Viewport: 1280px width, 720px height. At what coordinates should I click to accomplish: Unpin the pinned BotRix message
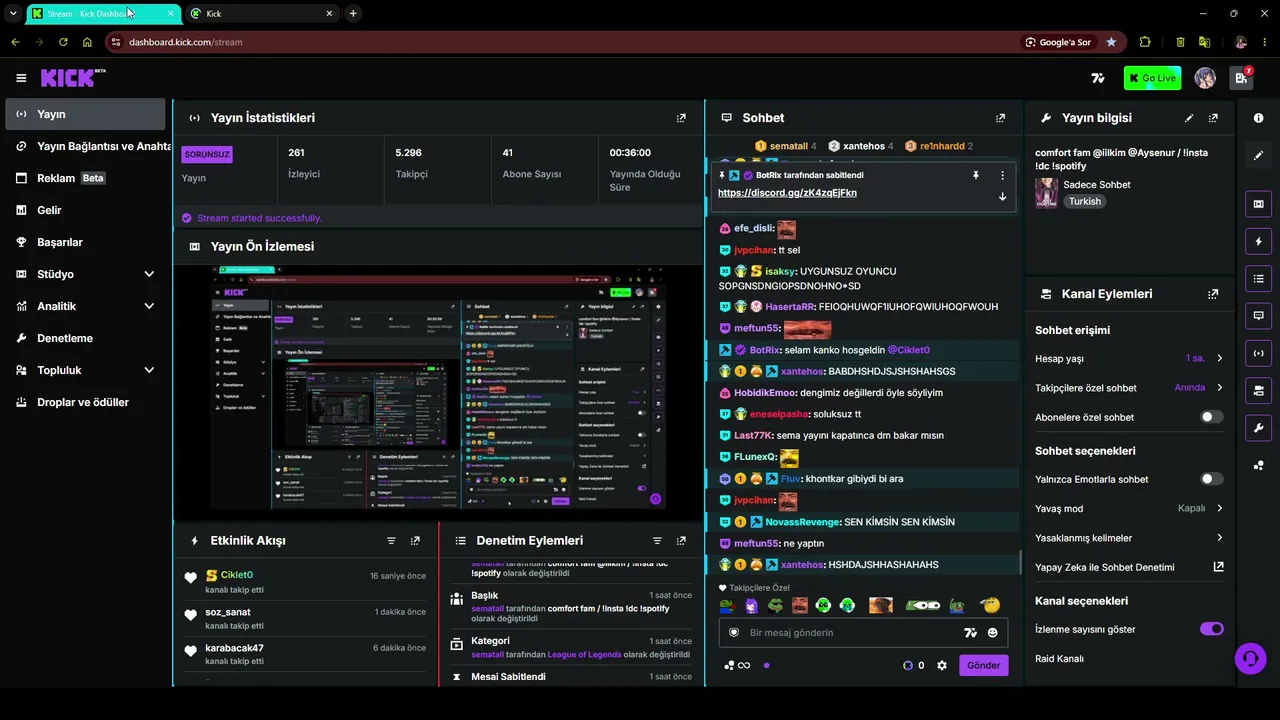click(x=976, y=175)
